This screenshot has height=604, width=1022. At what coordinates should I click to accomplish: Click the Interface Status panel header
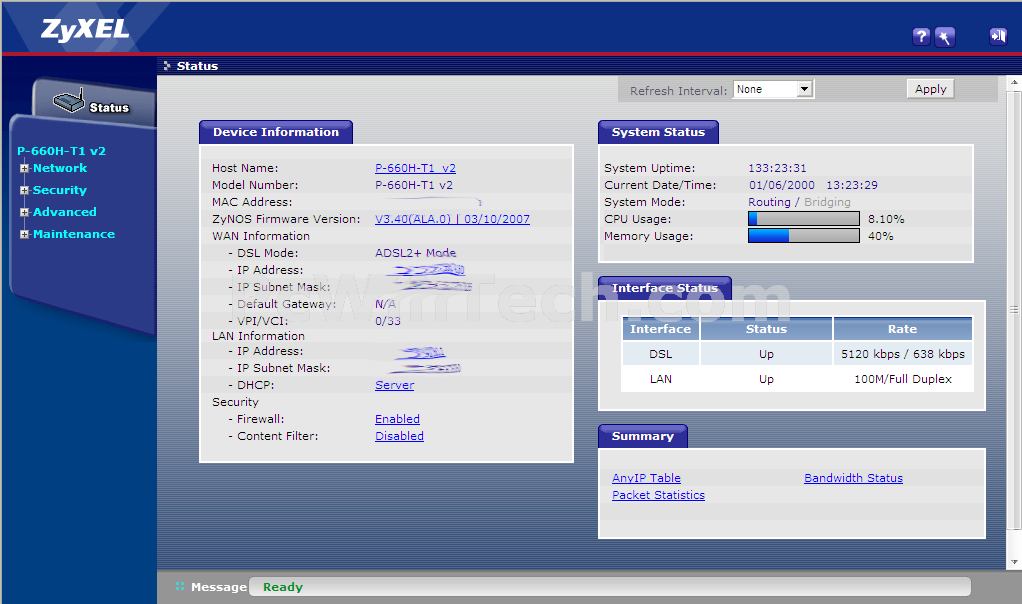[x=665, y=288]
